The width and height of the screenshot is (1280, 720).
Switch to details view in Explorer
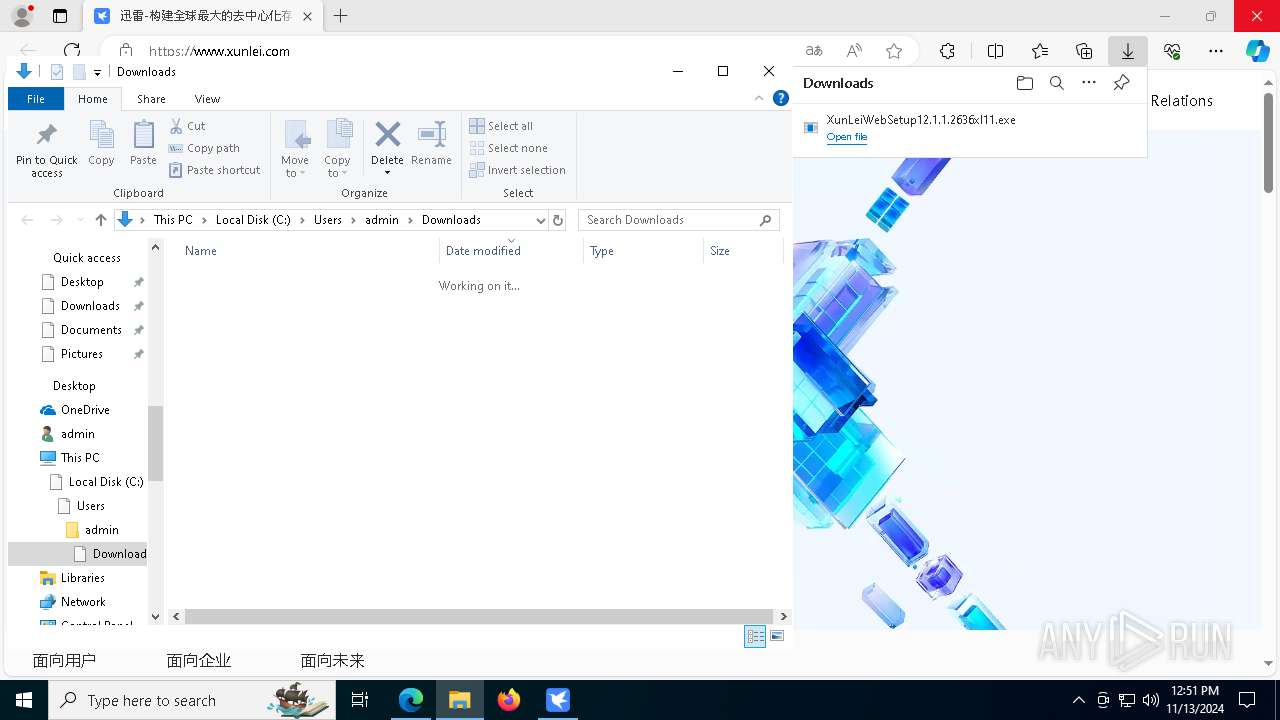click(x=755, y=636)
